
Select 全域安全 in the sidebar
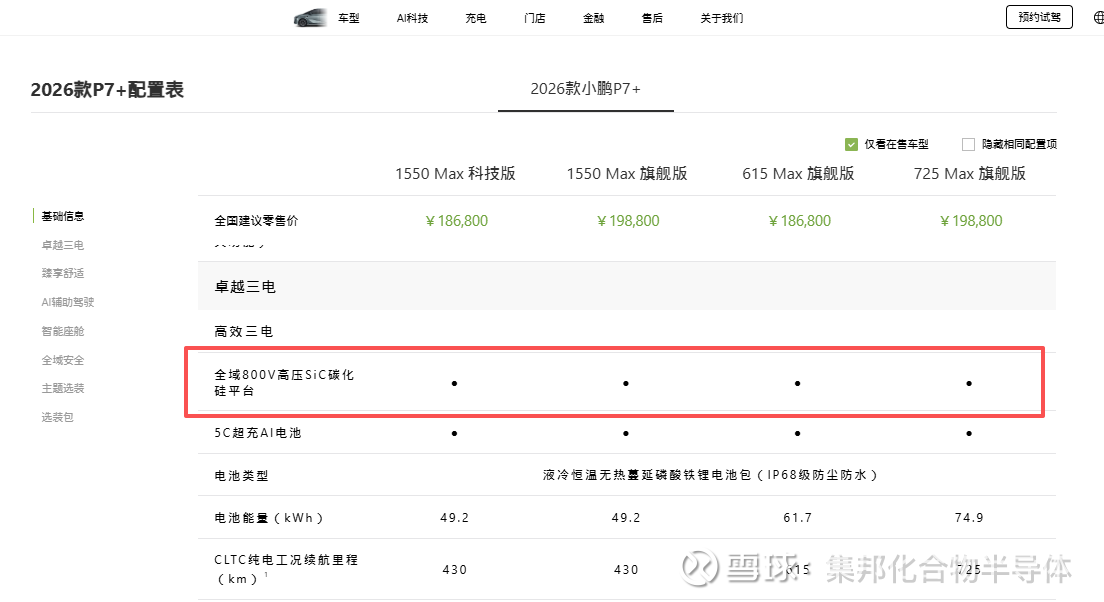[63, 360]
